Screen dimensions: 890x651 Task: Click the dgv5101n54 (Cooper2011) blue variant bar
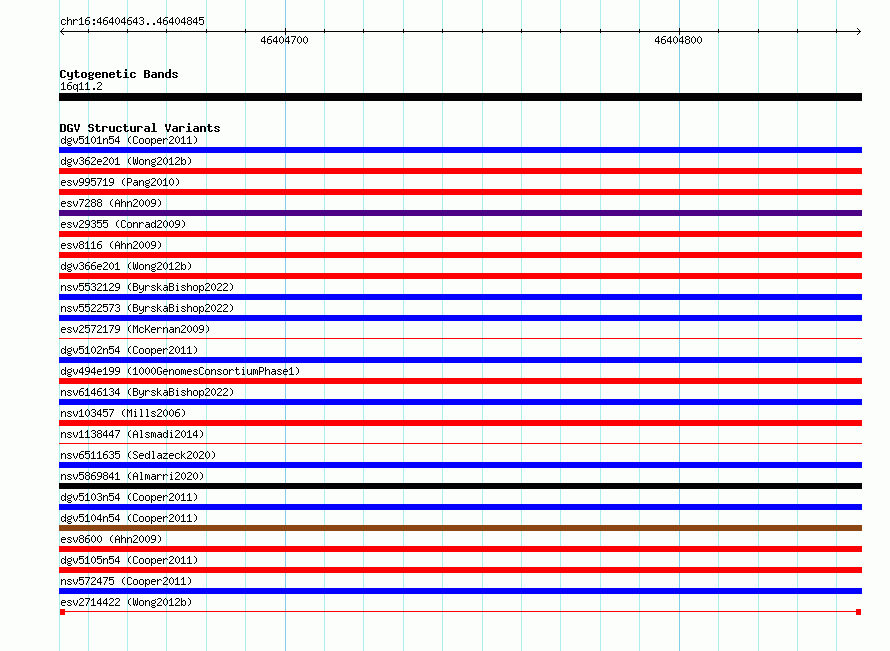[x=460, y=150]
